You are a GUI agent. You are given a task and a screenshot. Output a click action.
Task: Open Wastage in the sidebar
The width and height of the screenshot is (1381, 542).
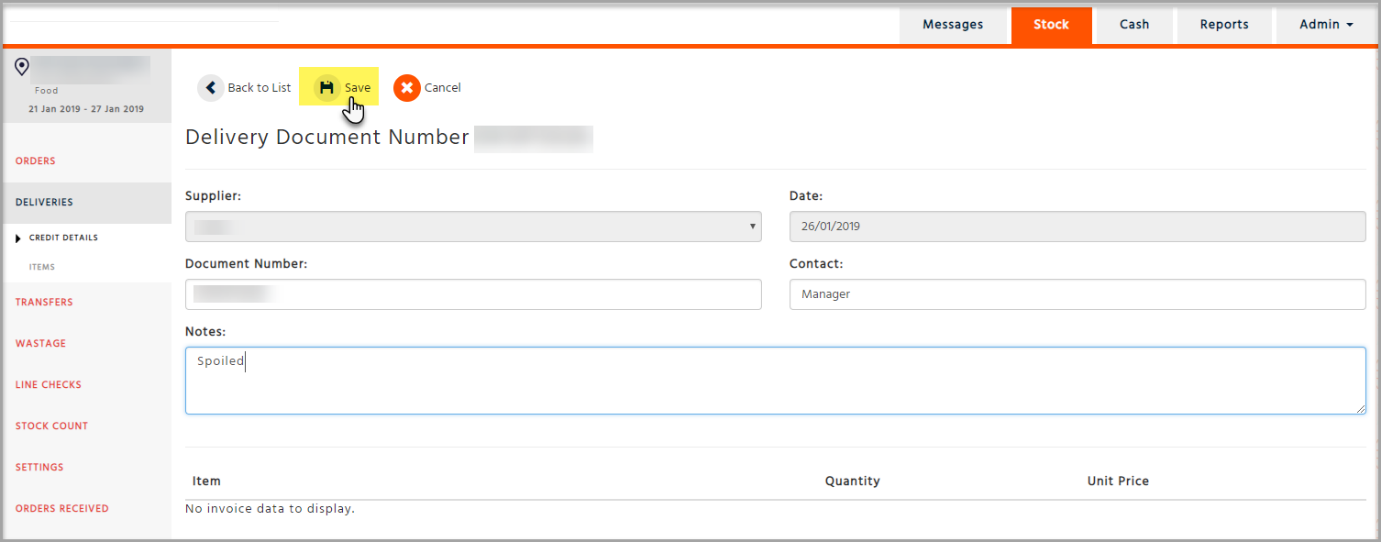click(x=40, y=343)
